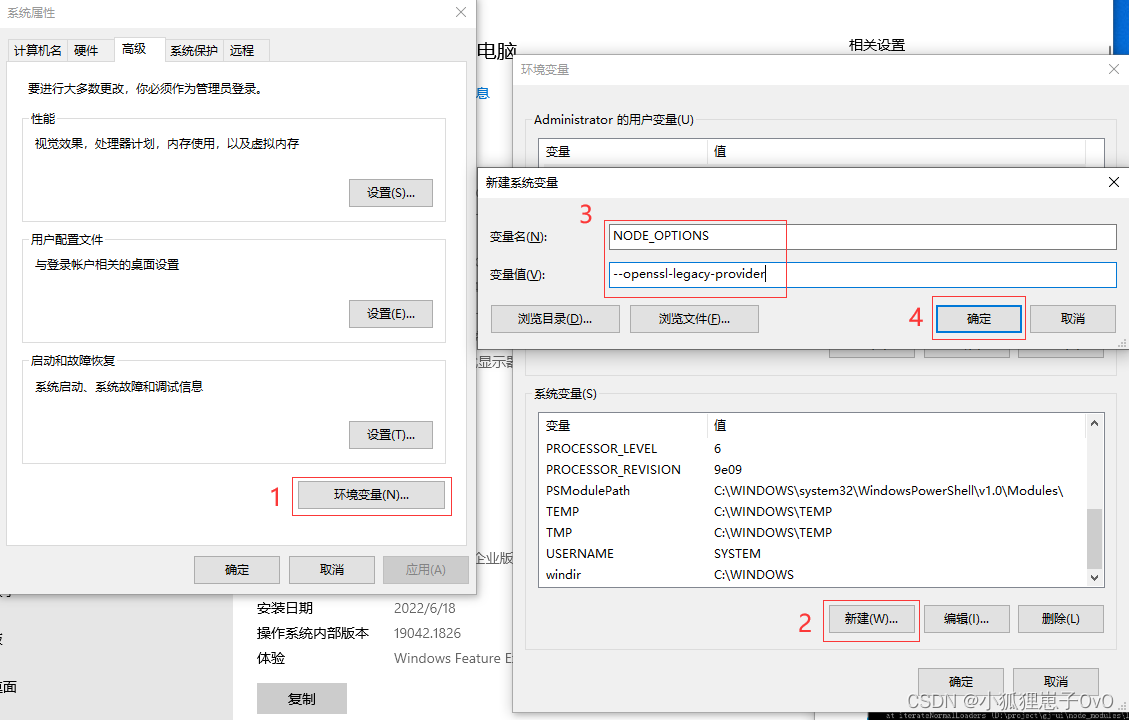Click the system variables scrollbar thumb
This screenshot has width=1129, height=720.
tap(1094, 539)
